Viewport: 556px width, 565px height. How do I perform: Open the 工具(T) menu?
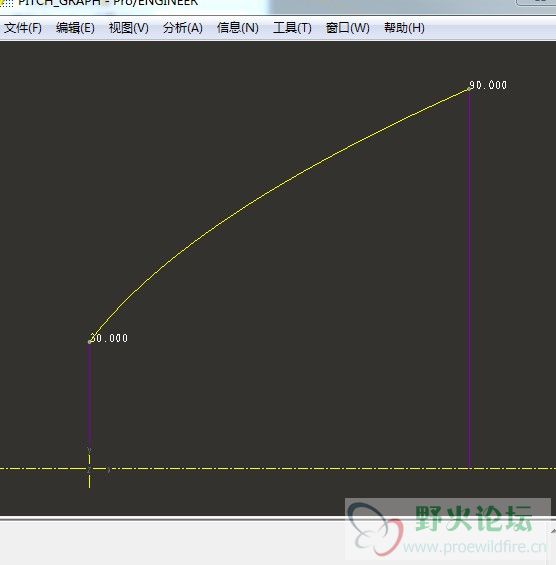[292, 28]
